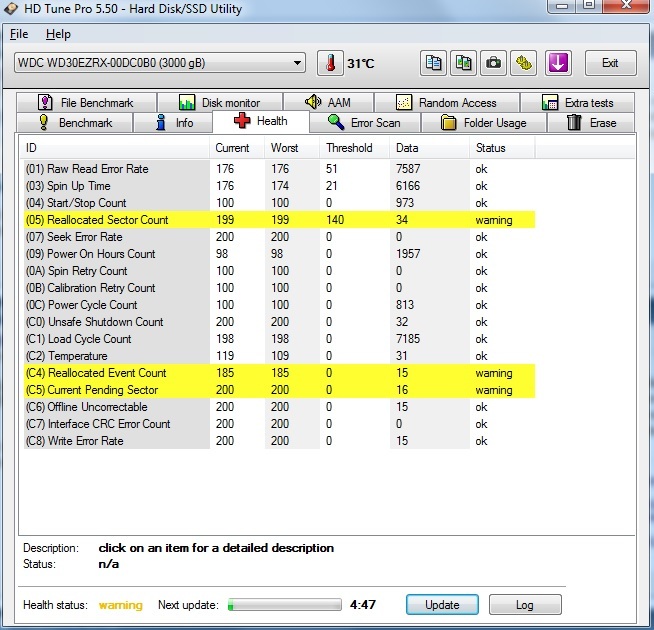Viewport: 654px width, 630px height.
Task: Click the data value 7185 for Load Cycle Count
Action: (408, 339)
